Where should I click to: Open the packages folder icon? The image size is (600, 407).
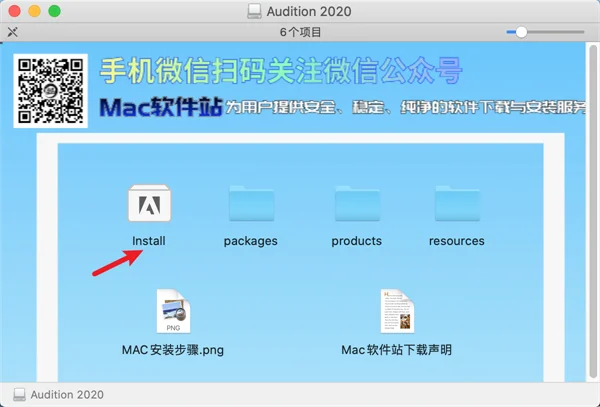pos(251,204)
